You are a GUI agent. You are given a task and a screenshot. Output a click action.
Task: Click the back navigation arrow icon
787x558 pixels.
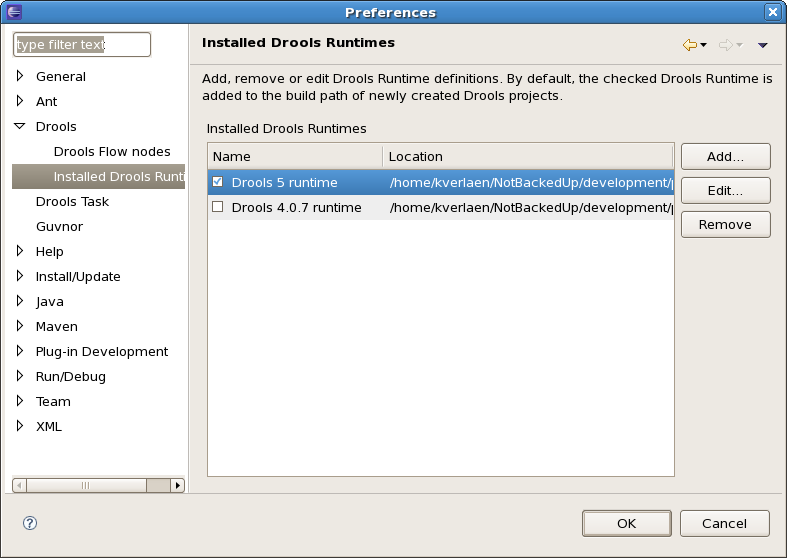[689, 45]
